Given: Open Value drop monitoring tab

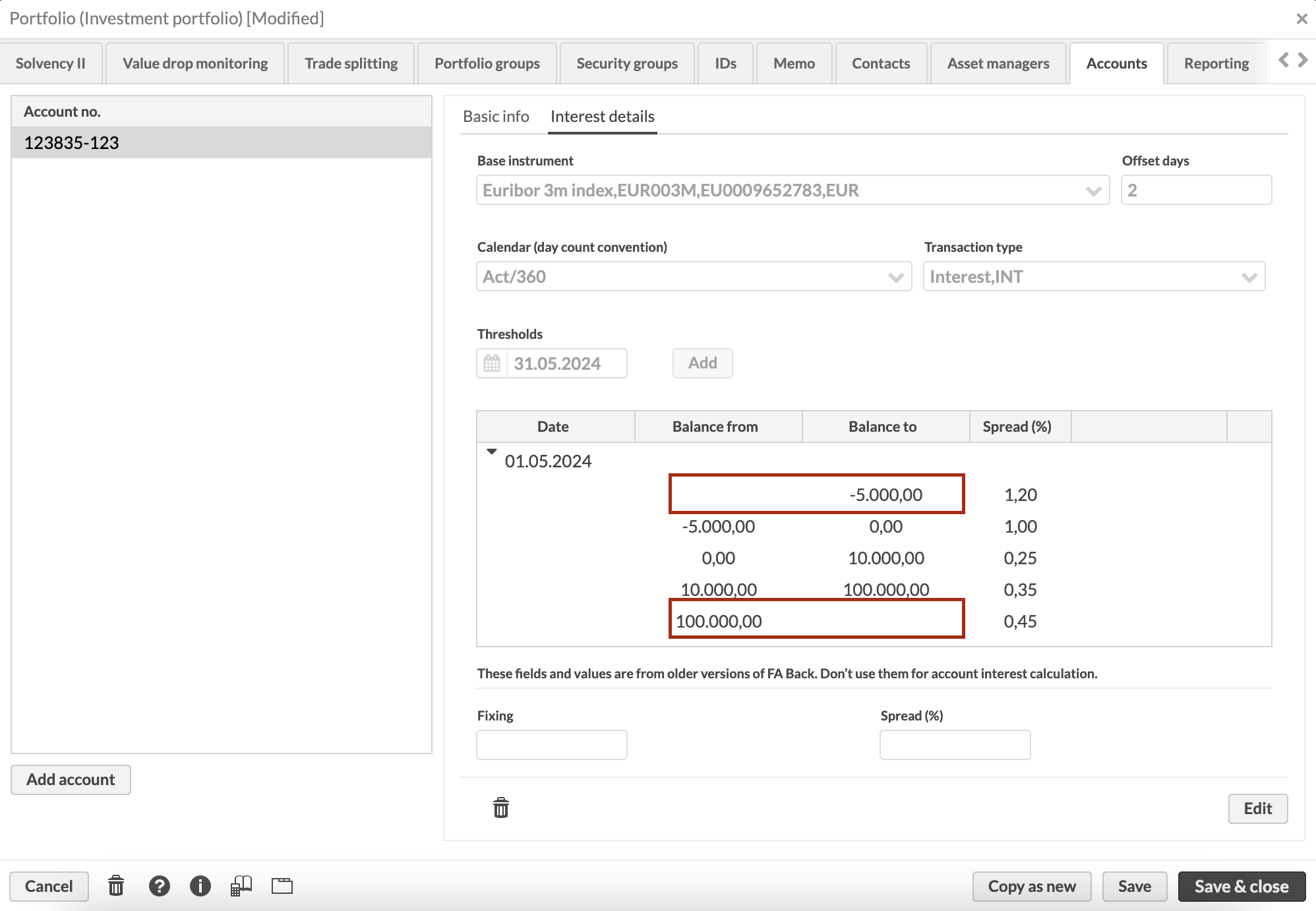Looking at the screenshot, I should [195, 63].
